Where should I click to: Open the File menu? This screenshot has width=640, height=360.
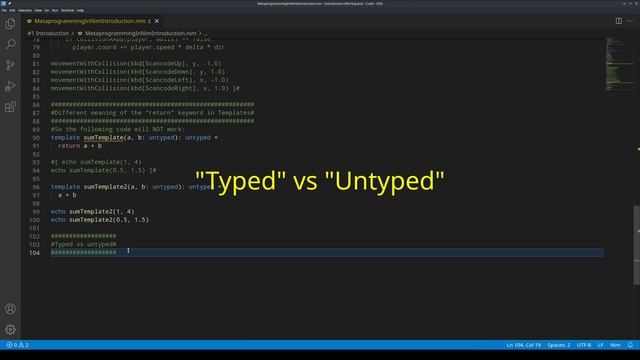pos(4,10)
